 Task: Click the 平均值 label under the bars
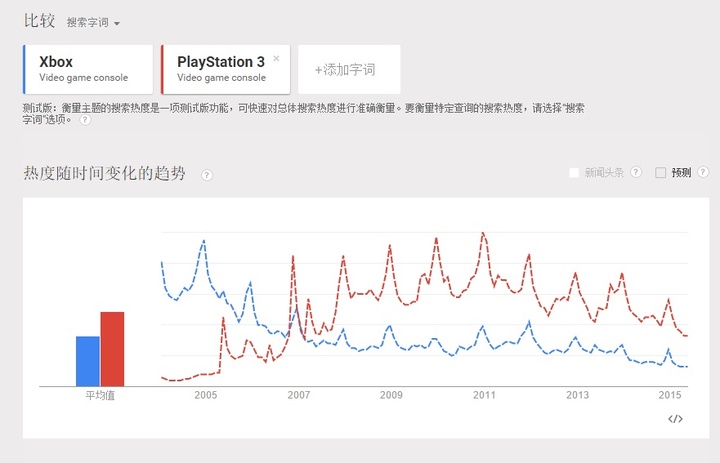[x=100, y=396]
